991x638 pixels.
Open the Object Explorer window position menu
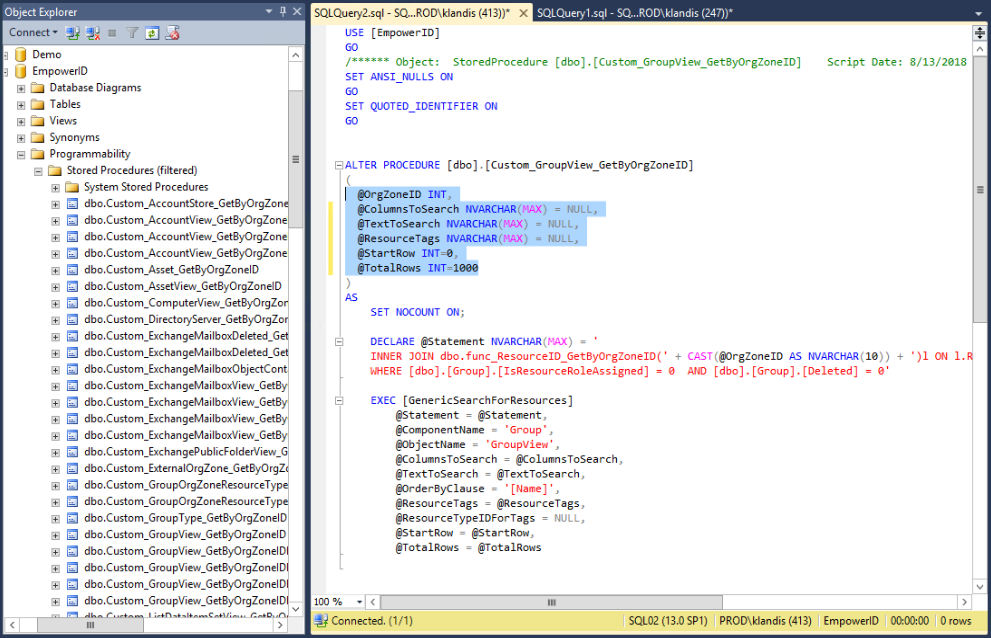[x=269, y=11]
